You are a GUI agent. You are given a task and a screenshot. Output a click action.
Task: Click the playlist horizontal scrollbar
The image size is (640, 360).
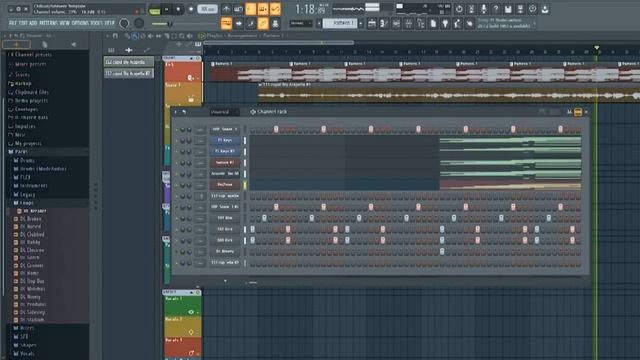[279, 42]
